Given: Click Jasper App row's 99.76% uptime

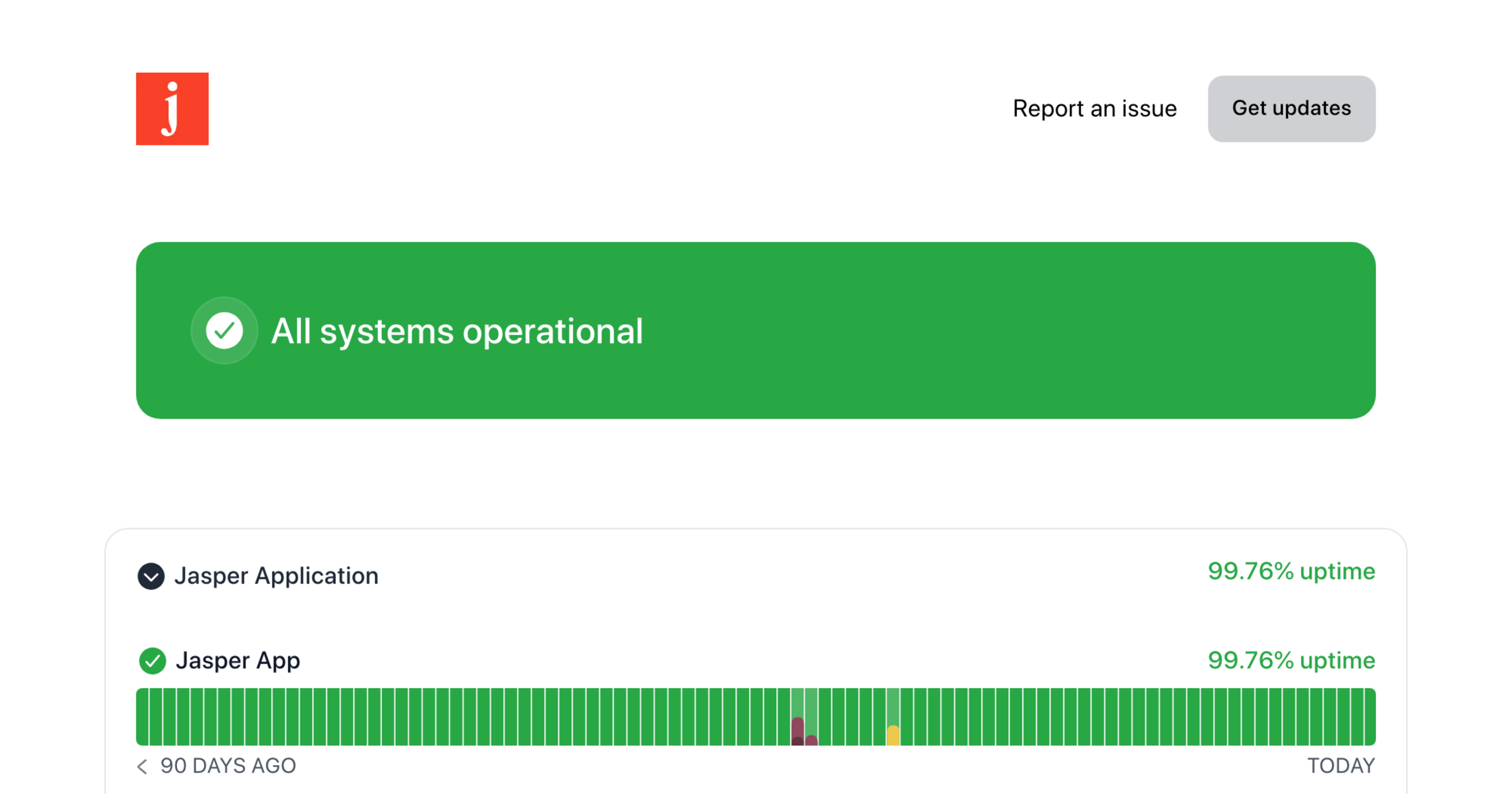Looking at the screenshot, I should coord(1291,660).
